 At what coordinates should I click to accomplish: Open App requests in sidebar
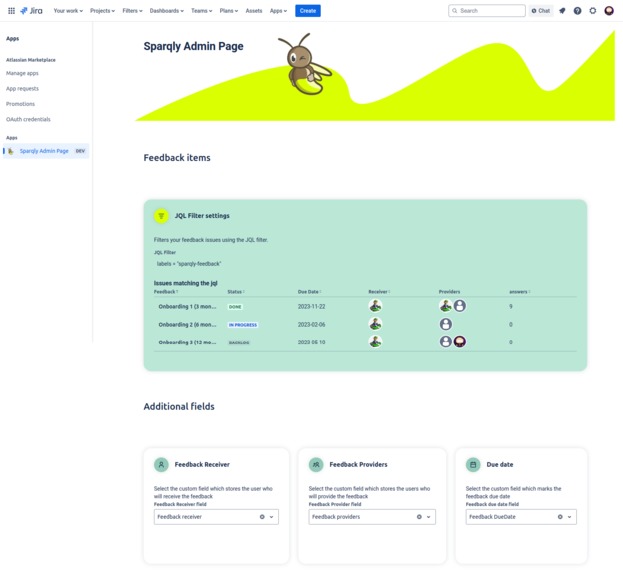(22, 89)
